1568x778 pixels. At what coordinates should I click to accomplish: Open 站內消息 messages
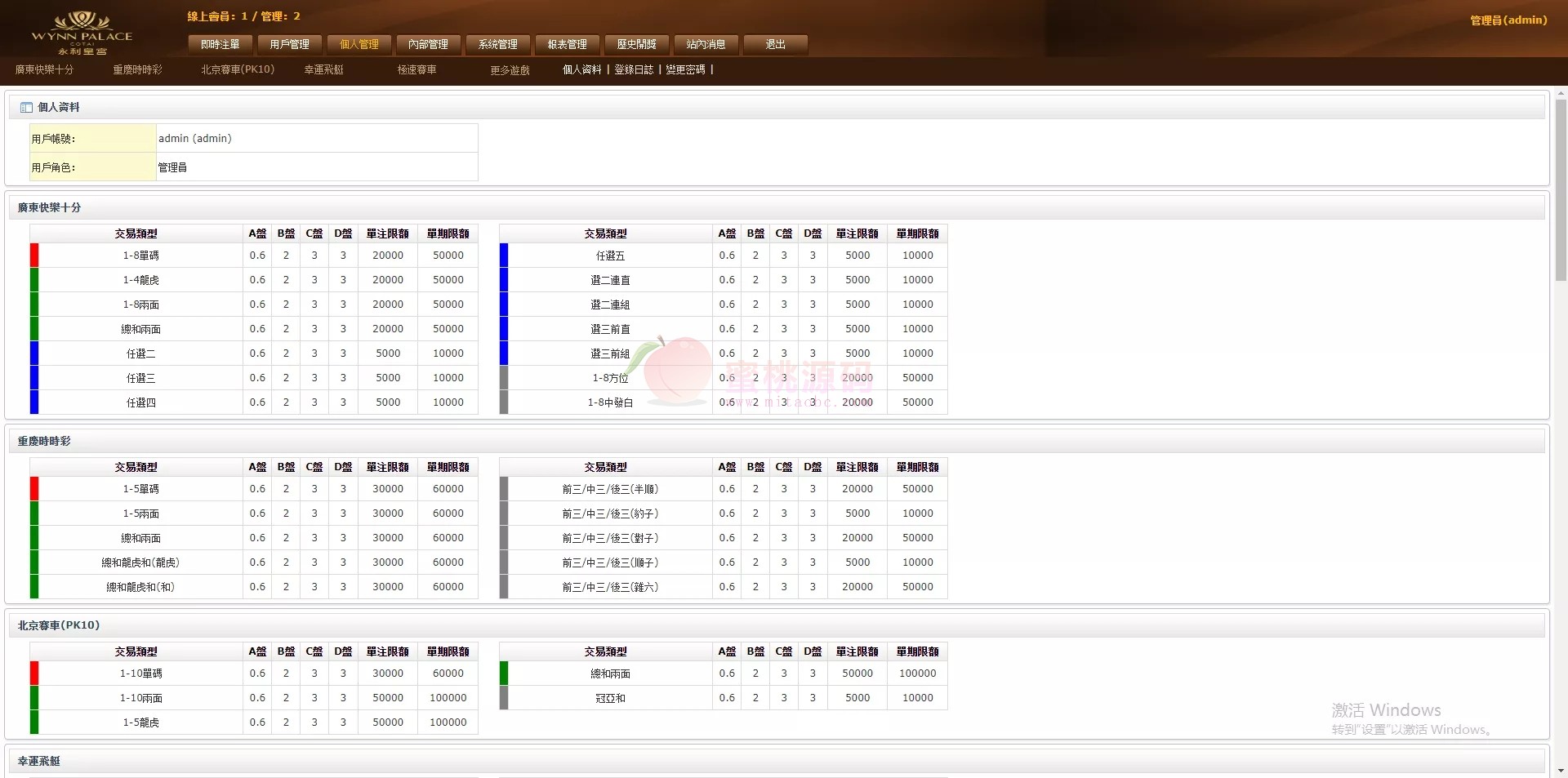click(x=706, y=44)
